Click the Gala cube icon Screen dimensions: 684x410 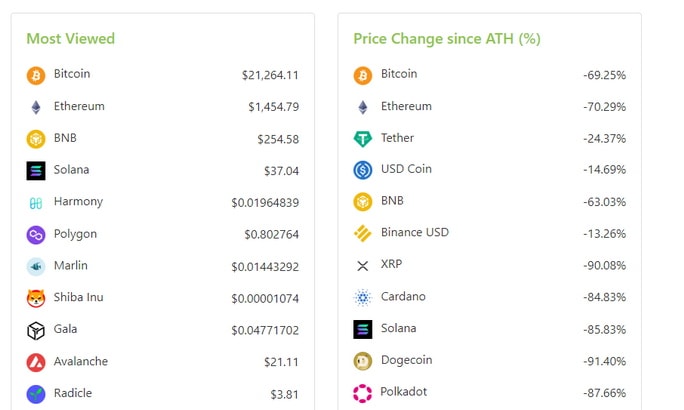point(36,331)
